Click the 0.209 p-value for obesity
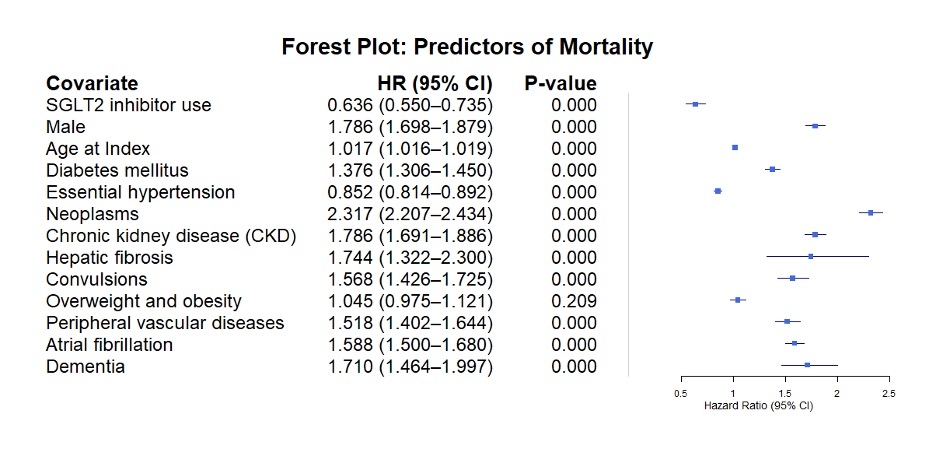This screenshot has height=456, width=936. tap(573, 301)
